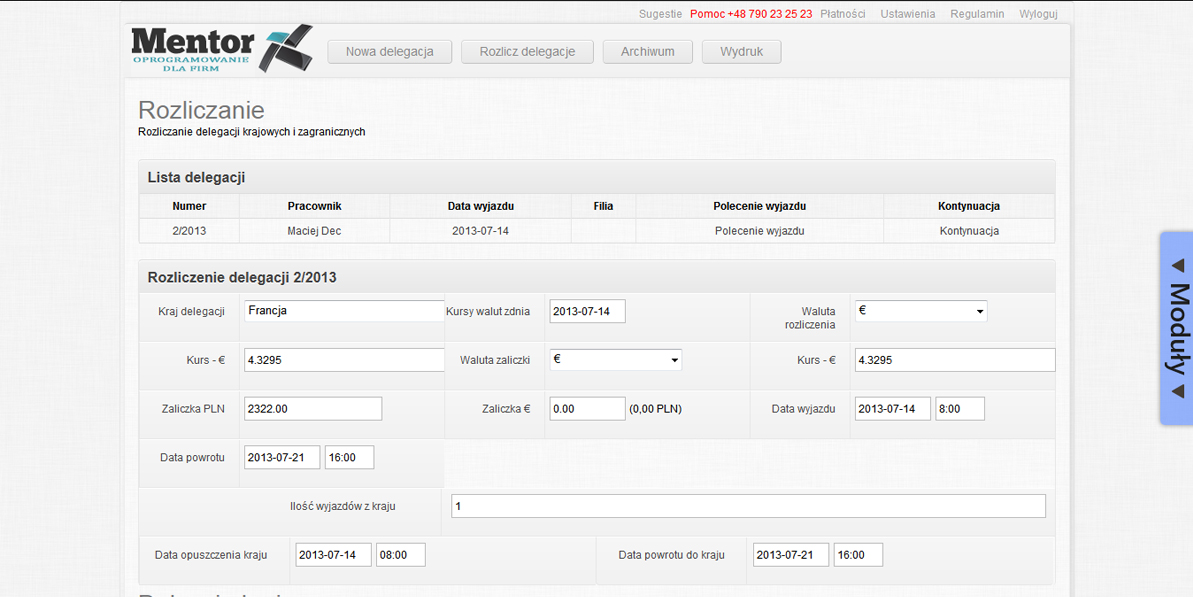This screenshot has height=597, width=1193.
Task: Click the Data powrotu time field 16:00
Action: [x=349, y=457]
